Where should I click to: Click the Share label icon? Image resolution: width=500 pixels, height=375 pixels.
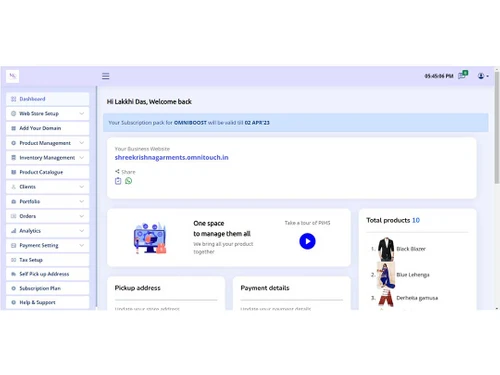117,171
